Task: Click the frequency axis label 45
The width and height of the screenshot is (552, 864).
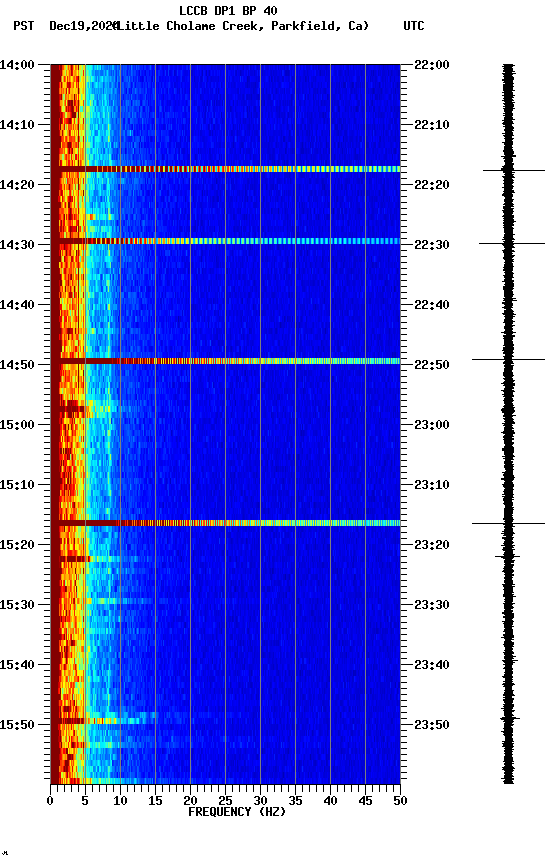Action: click(x=365, y=801)
